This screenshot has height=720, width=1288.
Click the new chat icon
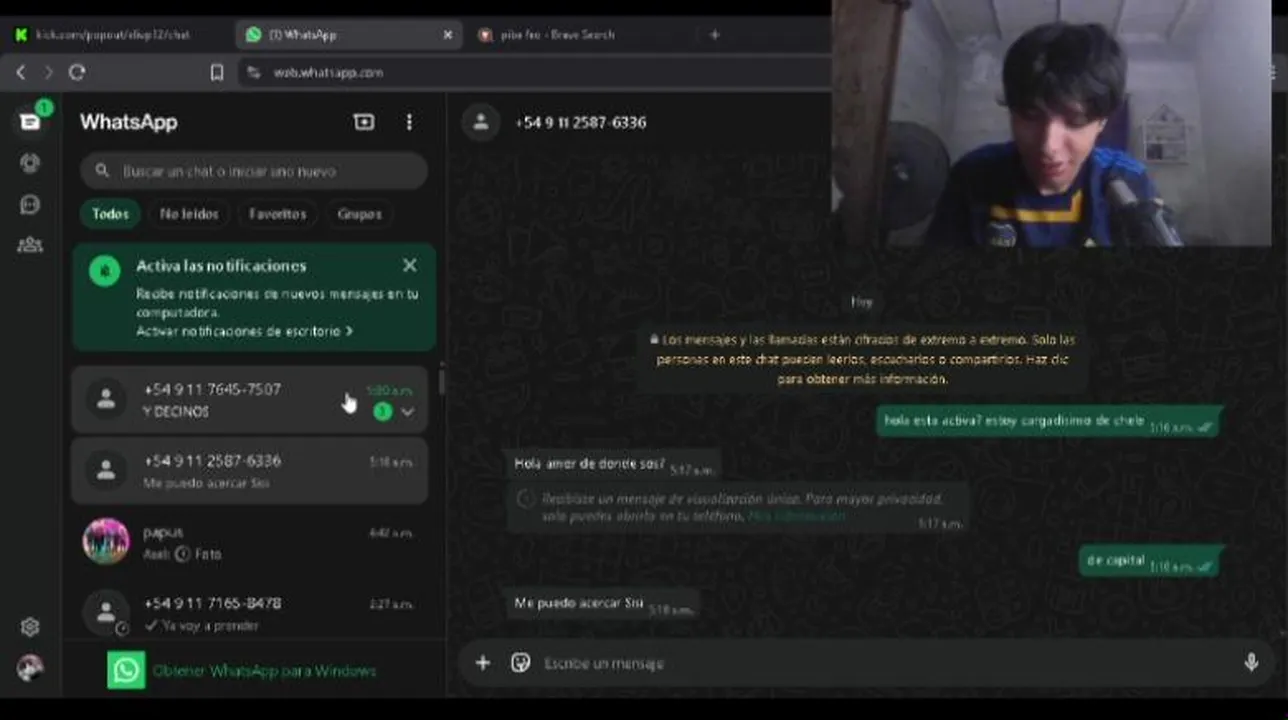tap(364, 122)
